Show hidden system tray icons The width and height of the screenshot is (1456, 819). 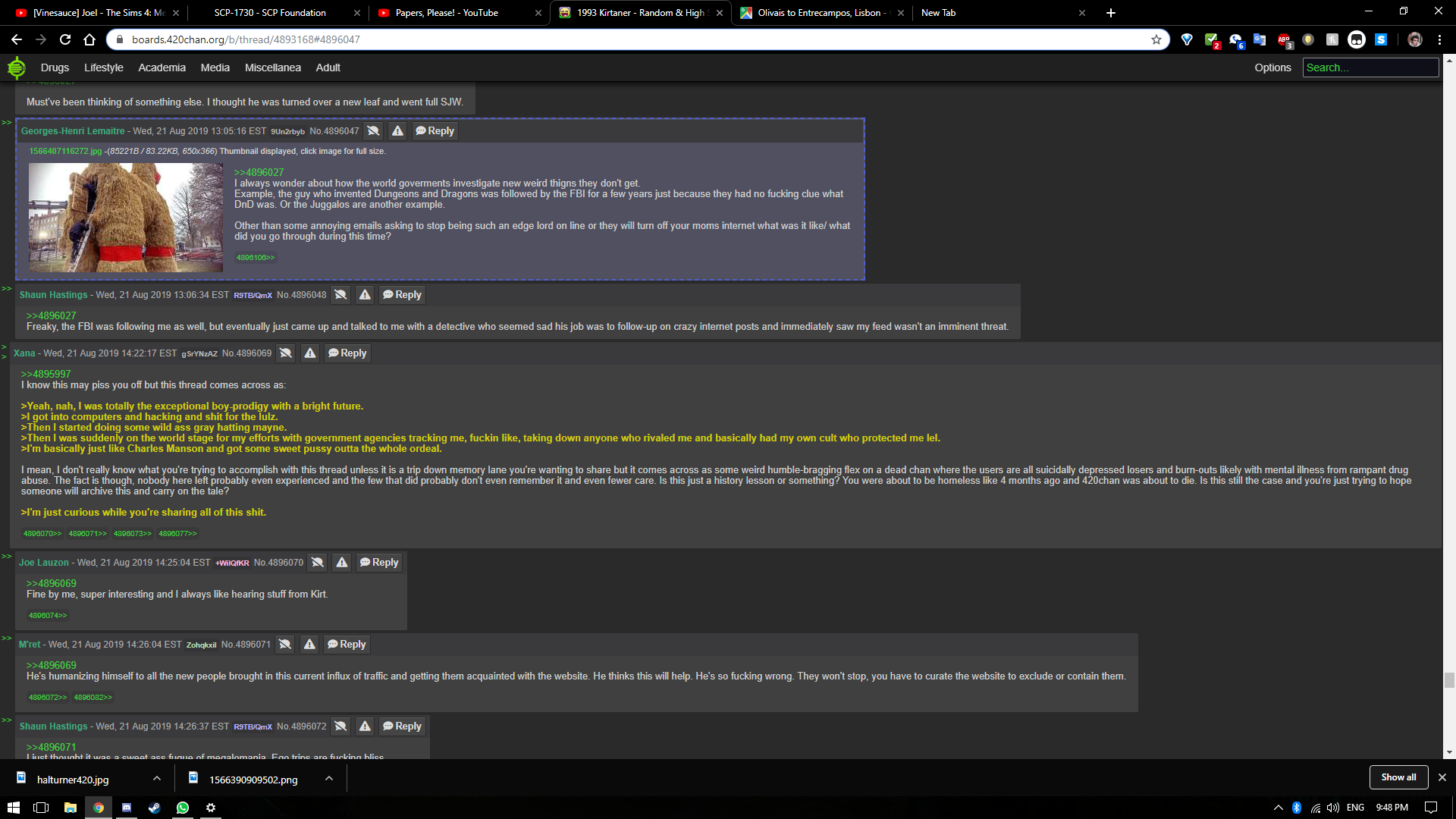(1278, 808)
